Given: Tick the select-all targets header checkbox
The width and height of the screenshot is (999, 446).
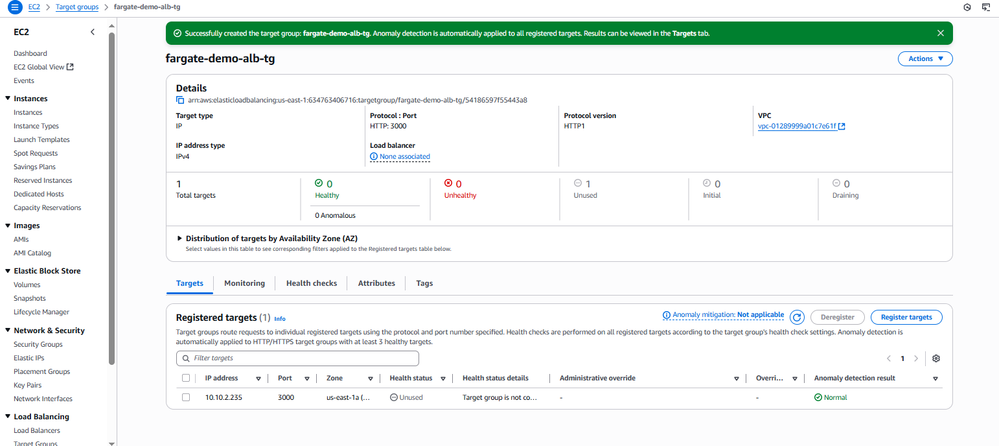Looking at the screenshot, I should pyautogui.click(x=186, y=378).
